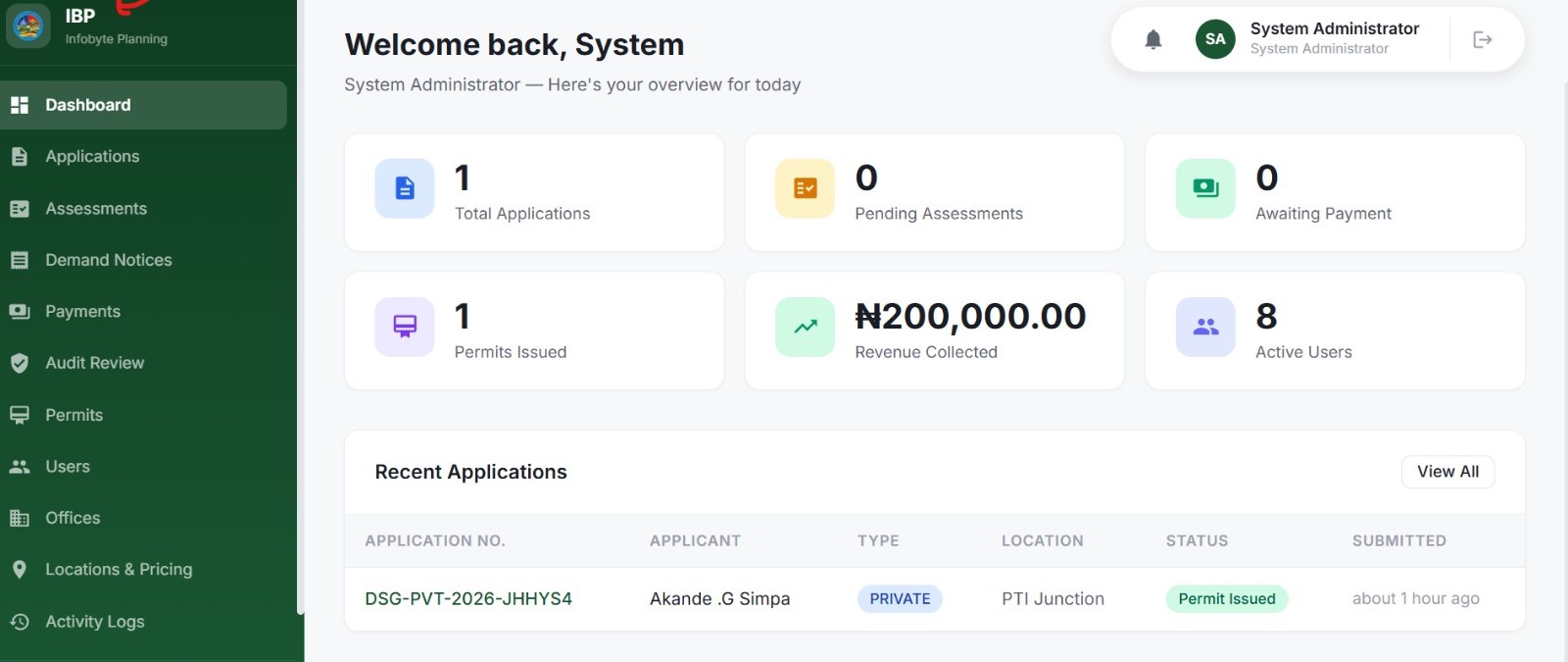Click the Infobyte Planning subtitle
1568x662 pixels.
tap(117, 39)
